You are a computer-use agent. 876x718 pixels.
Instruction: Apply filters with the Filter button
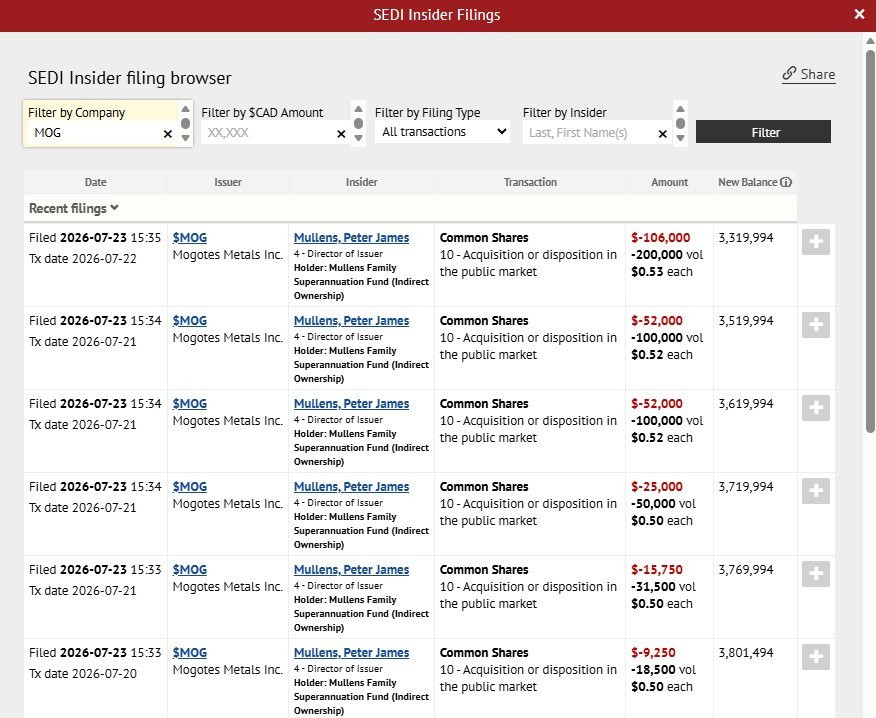pyautogui.click(x=763, y=132)
